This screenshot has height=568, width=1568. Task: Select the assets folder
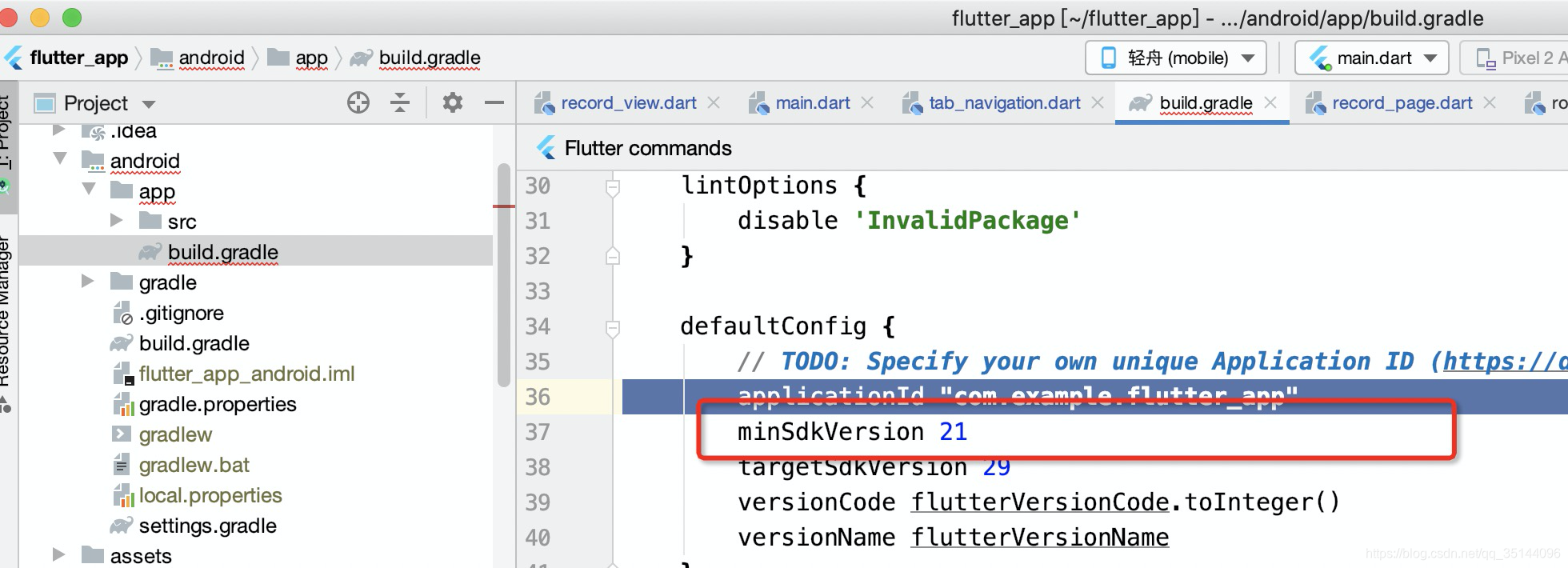click(x=141, y=556)
